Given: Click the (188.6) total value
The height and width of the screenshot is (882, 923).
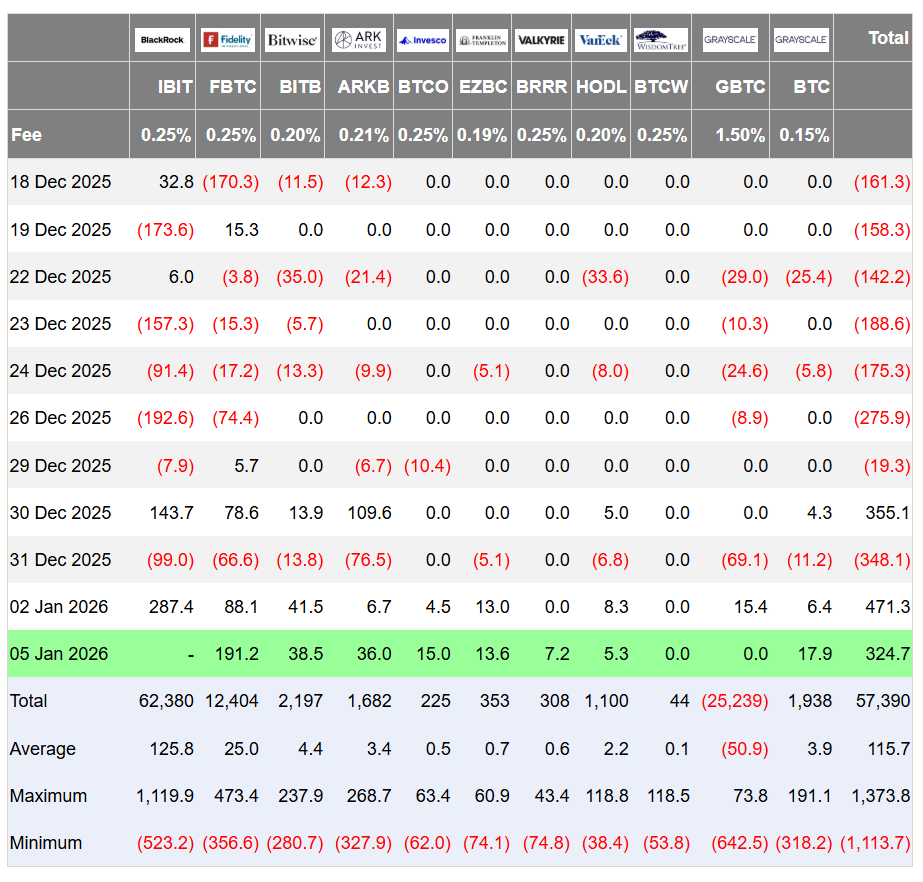Looking at the screenshot, I should tap(882, 324).
